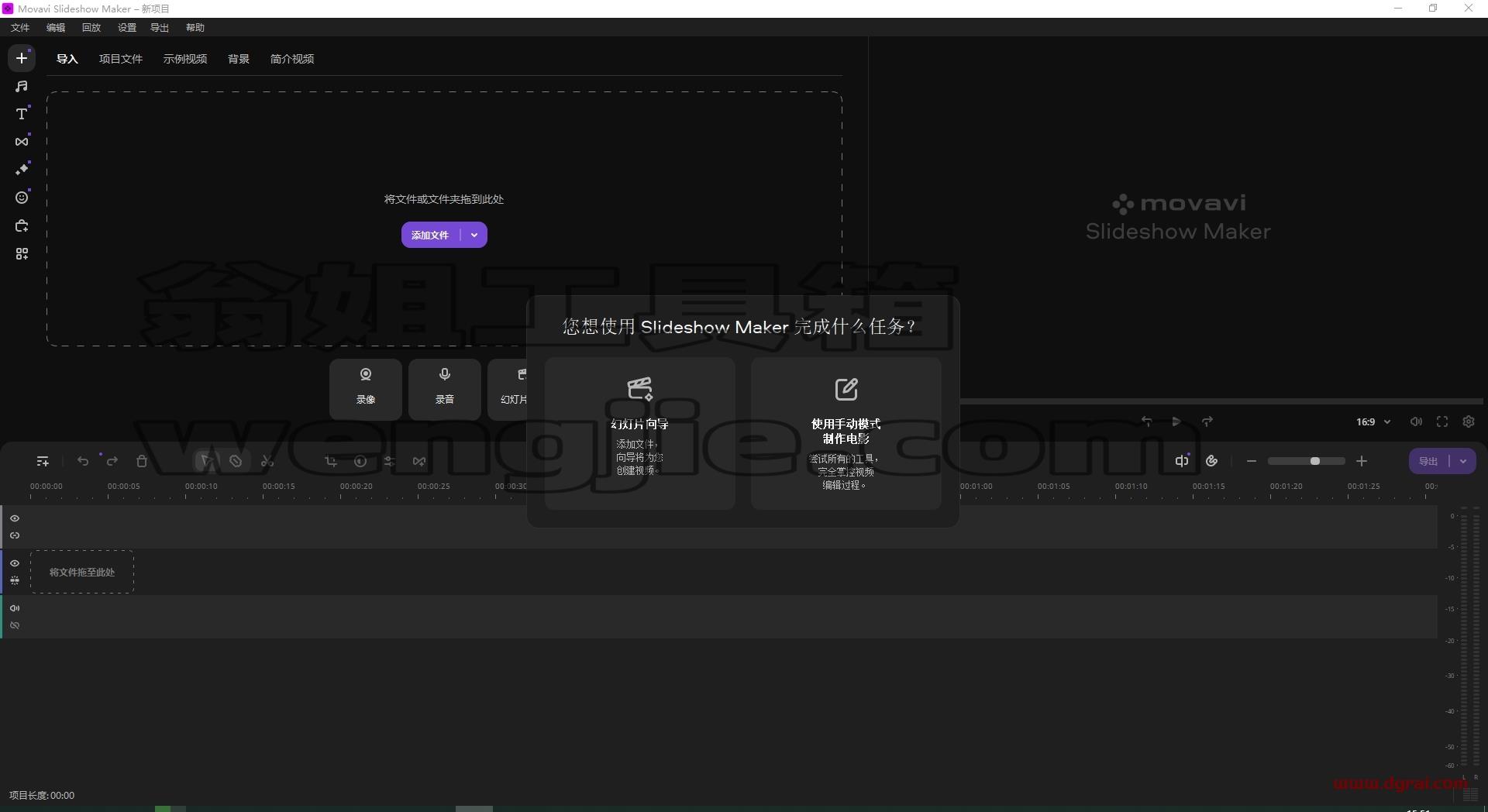Screen dimensions: 1488x812
Task: Open the more tools grid sidebar icon
Action: coord(22,254)
